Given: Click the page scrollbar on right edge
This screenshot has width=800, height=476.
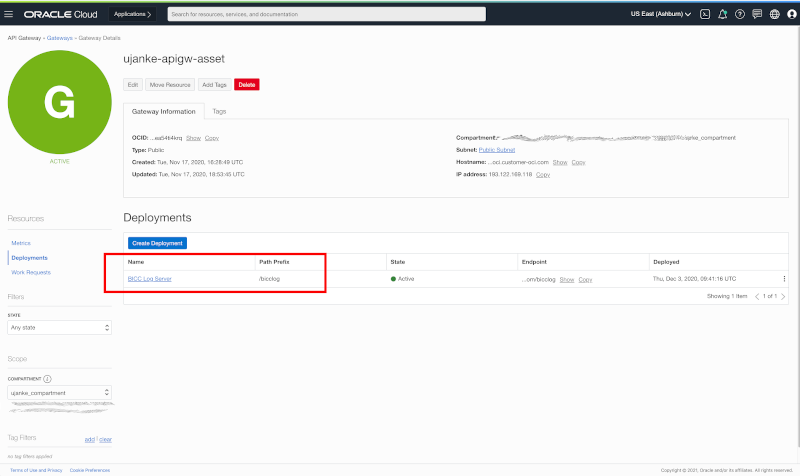Looking at the screenshot, I should click(797, 235).
